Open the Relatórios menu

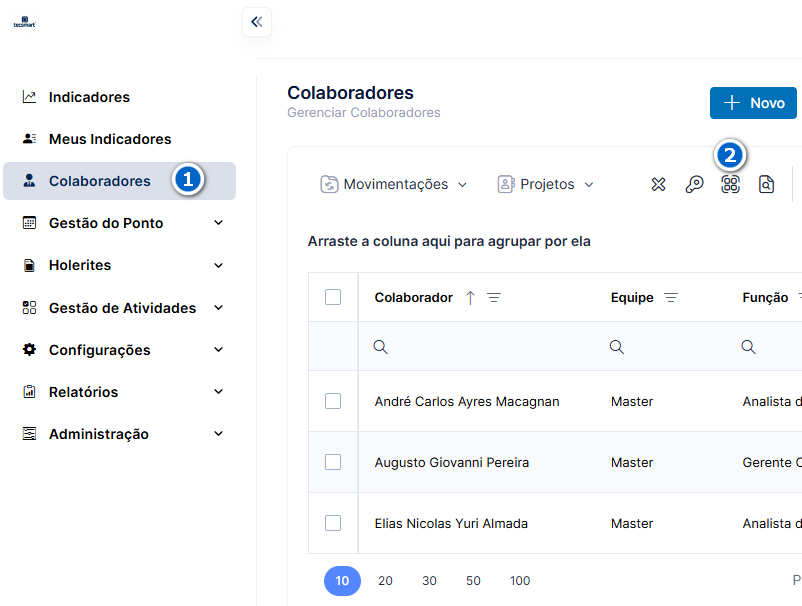click(x=119, y=392)
